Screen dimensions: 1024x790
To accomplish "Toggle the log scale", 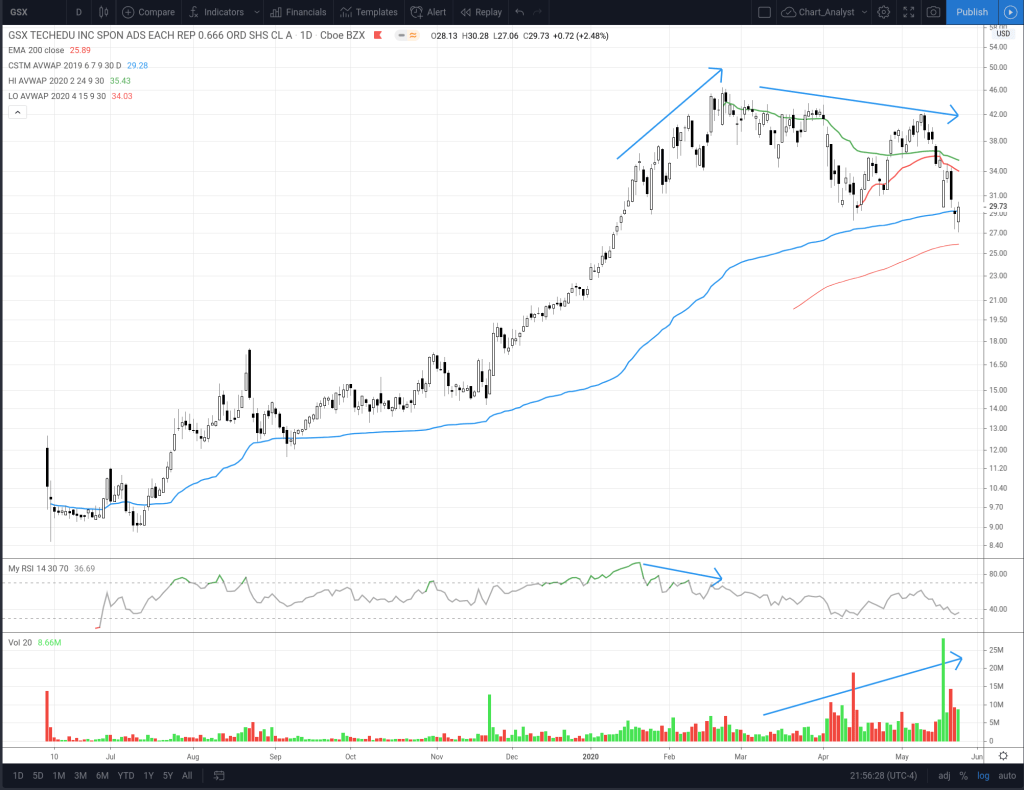I will tap(982, 775).
